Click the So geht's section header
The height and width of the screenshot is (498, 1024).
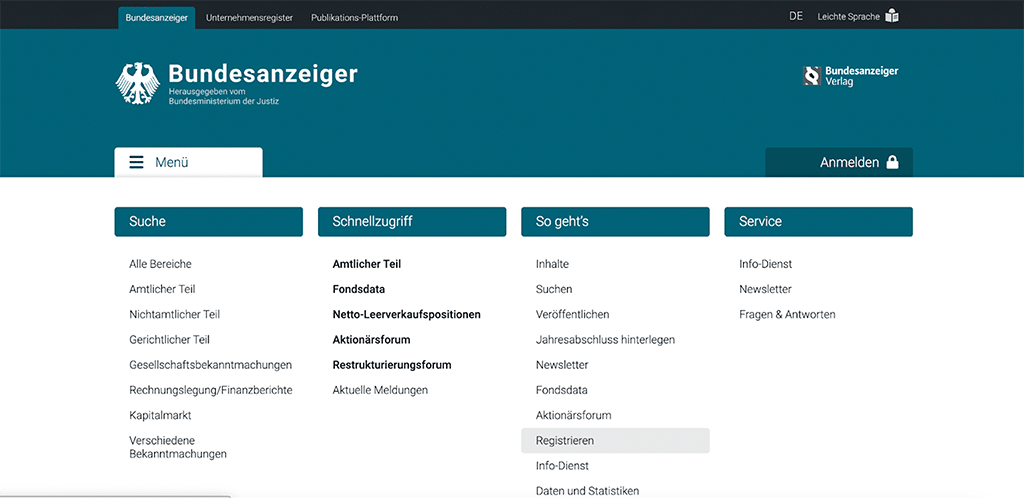(x=615, y=222)
